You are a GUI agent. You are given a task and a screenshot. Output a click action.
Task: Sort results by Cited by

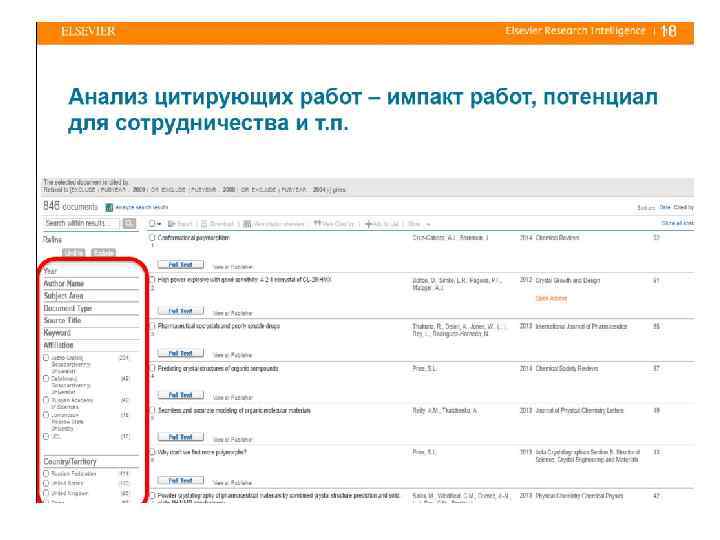tap(683, 208)
